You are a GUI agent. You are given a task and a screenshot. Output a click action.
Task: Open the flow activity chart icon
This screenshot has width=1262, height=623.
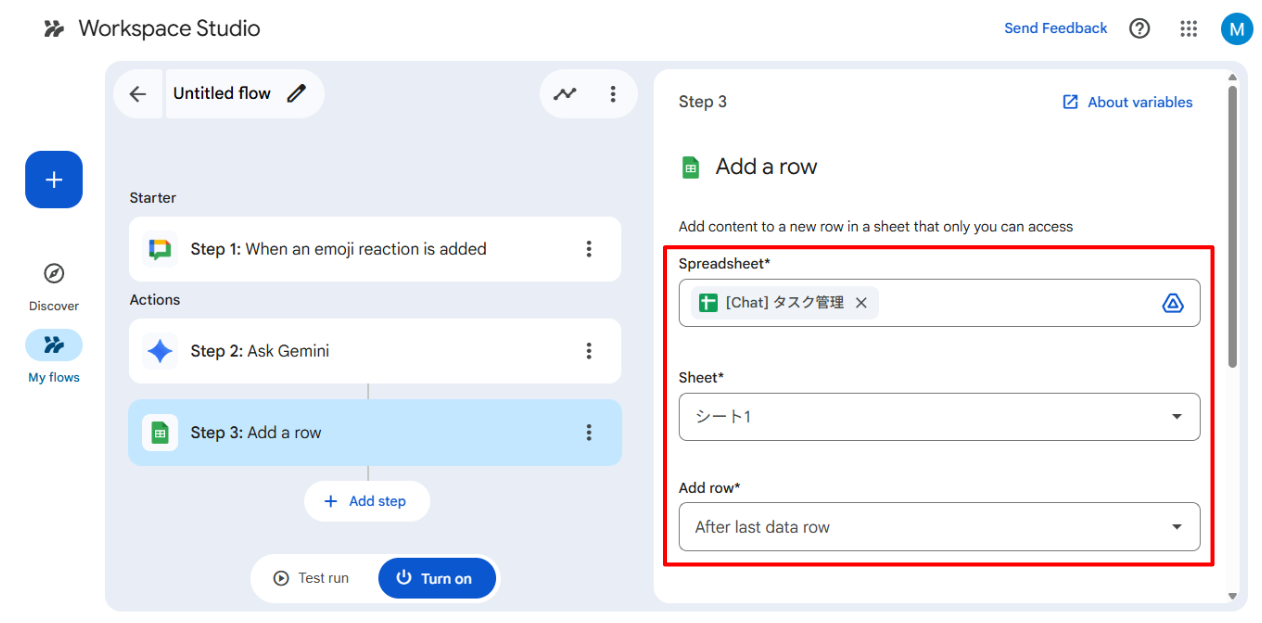[x=565, y=94]
